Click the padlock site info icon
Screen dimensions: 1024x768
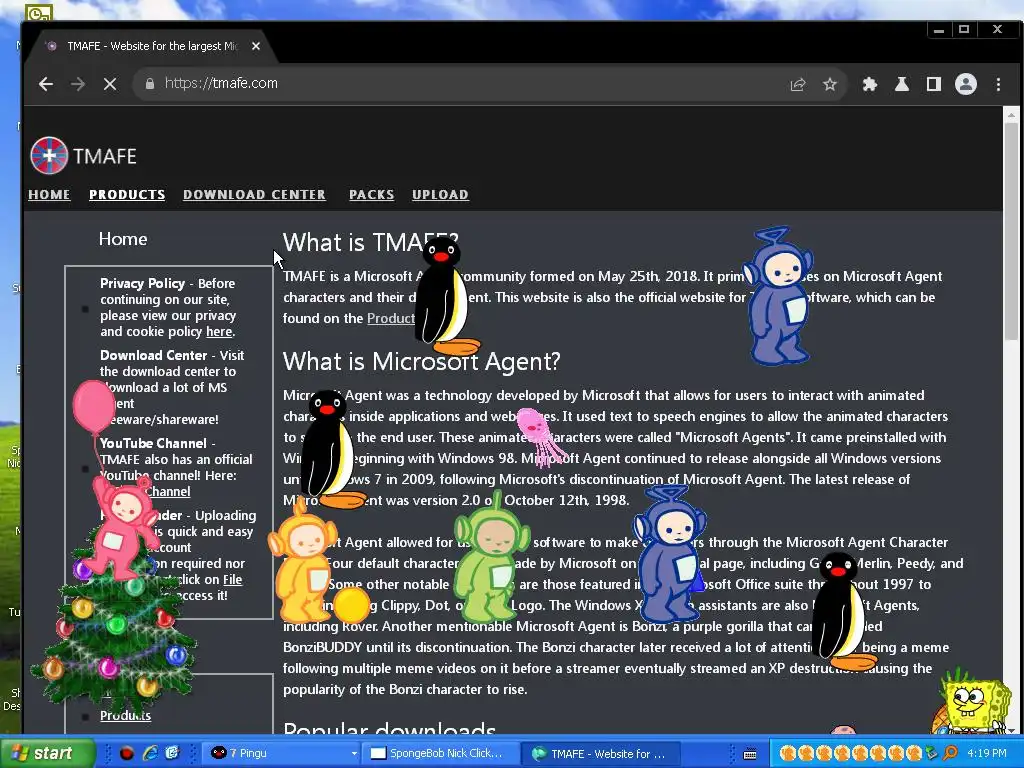(x=150, y=84)
